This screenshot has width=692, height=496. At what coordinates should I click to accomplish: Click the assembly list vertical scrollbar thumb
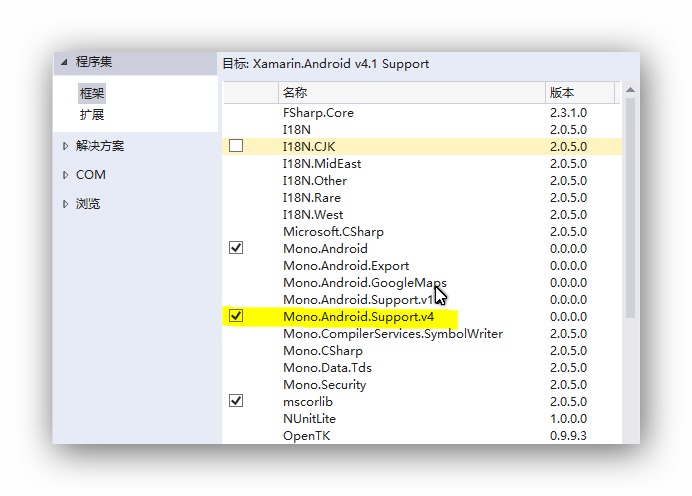point(630,207)
